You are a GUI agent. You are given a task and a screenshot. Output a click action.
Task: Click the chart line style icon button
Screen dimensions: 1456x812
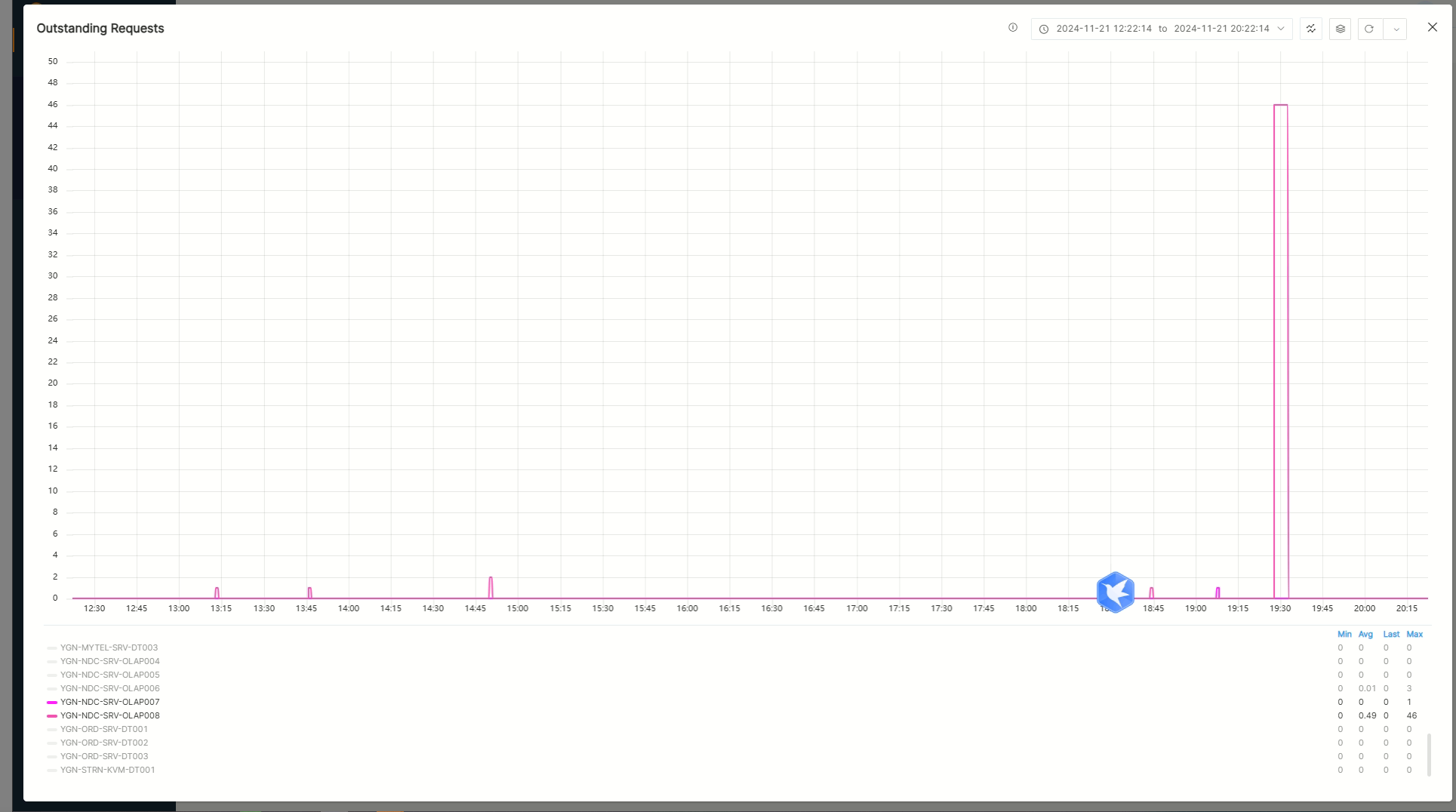click(1311, 29)
